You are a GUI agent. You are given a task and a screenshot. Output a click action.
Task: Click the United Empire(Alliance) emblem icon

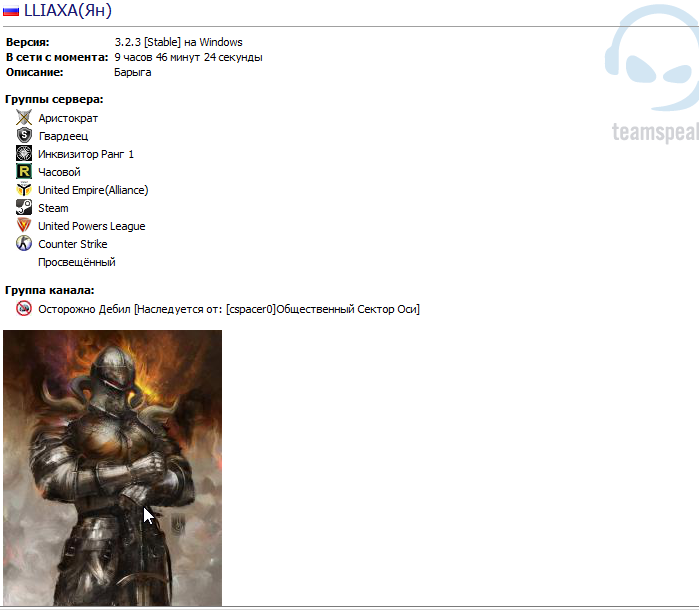[x=24, y=190]
